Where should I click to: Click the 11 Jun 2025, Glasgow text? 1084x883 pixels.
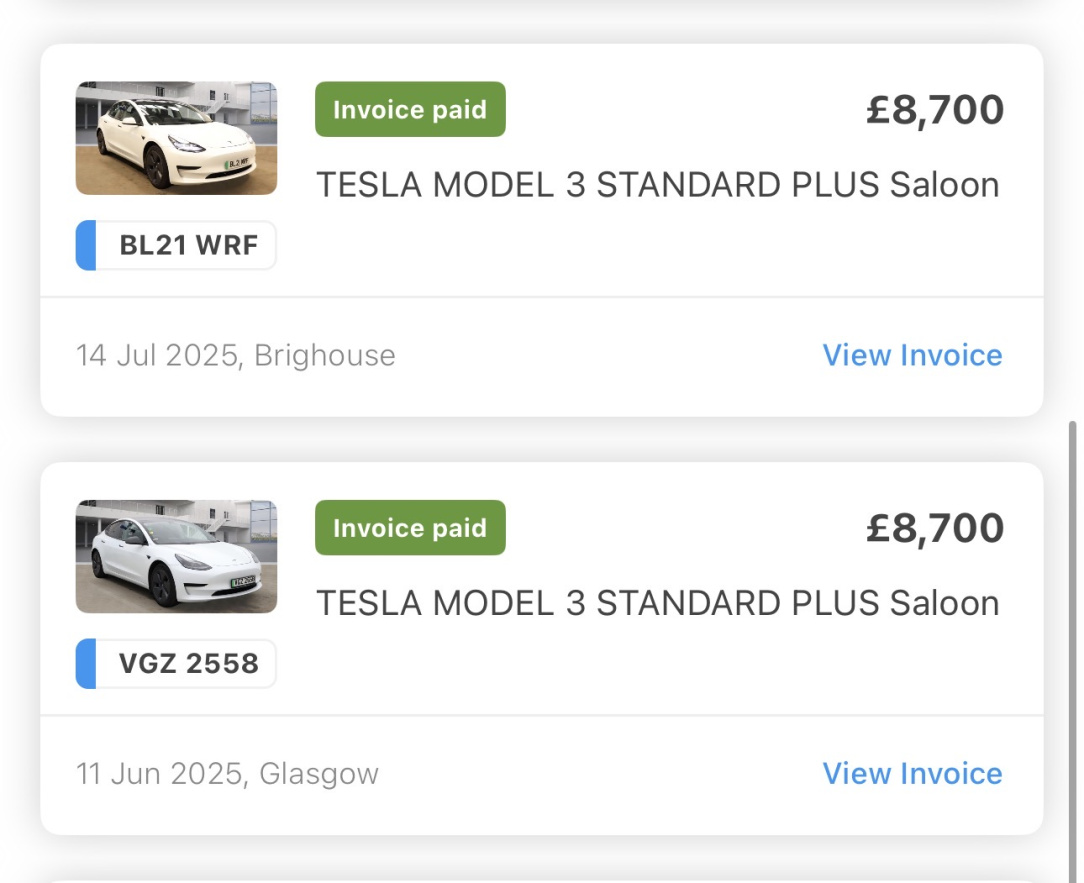coord(228,773)
